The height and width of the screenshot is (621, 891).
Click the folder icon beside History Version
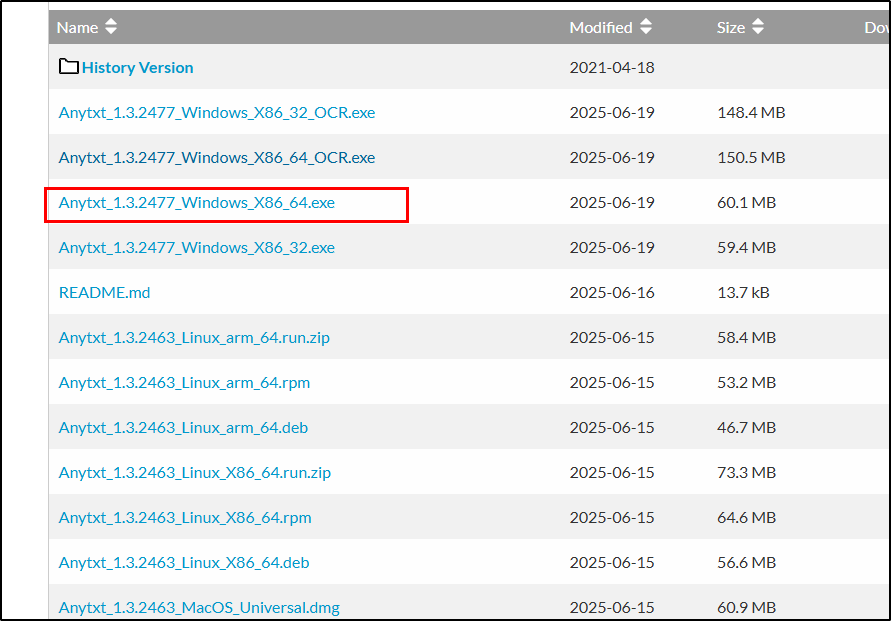click(68, 67)
